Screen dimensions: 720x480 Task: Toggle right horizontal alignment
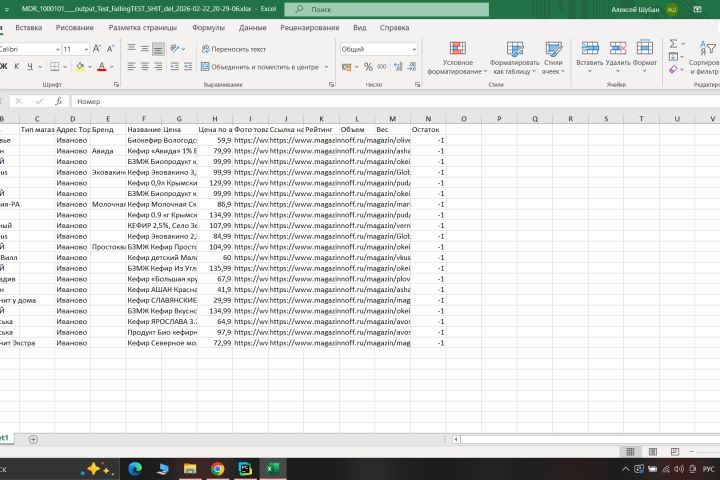tap(158, 67)
